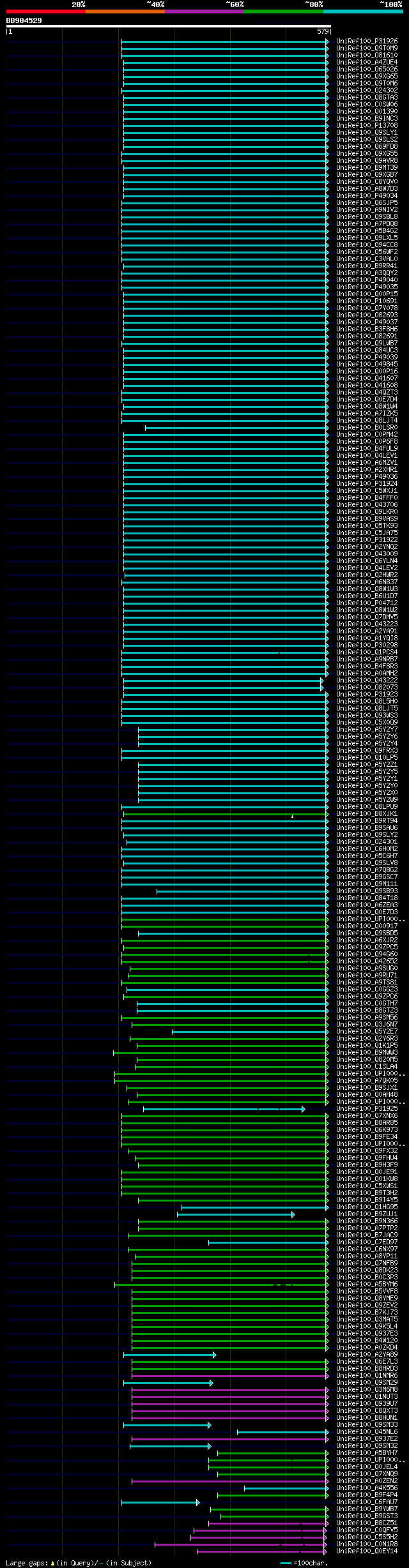Select the label UniRef100_C6H0M2
Image resolution: width=409 pixels, height=1568 pixels.
(x=367, y=848)
